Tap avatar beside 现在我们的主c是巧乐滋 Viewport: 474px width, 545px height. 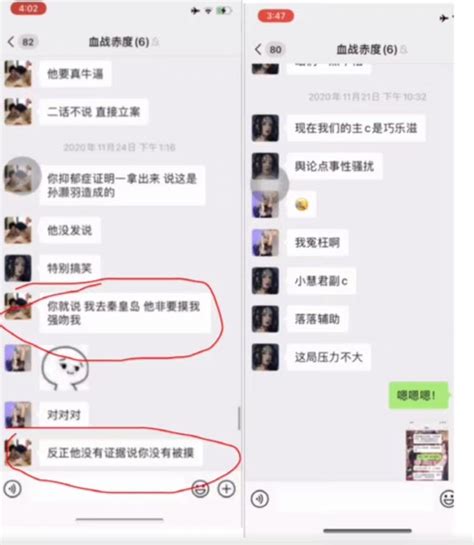pyautogui.click(x=265, y=128)
